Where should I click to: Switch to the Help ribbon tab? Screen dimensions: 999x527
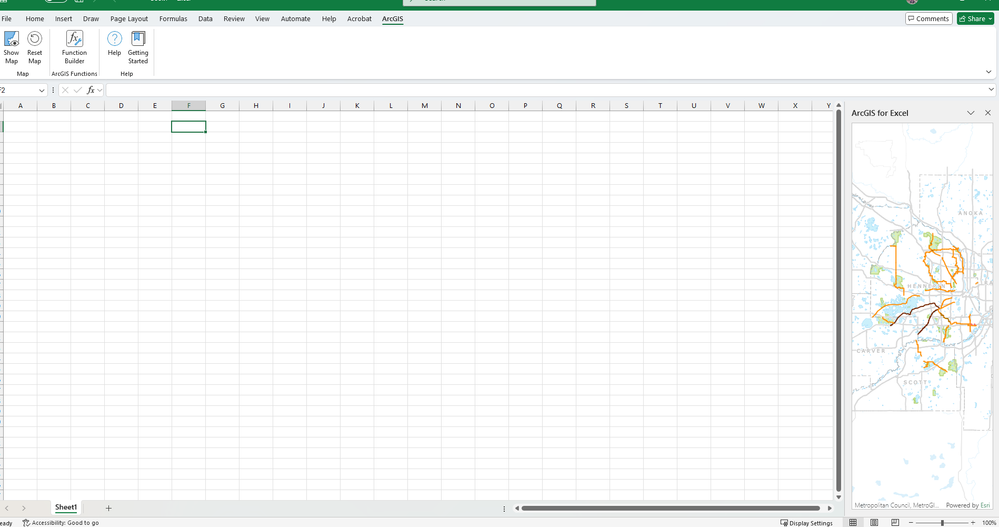click(329, 18)
